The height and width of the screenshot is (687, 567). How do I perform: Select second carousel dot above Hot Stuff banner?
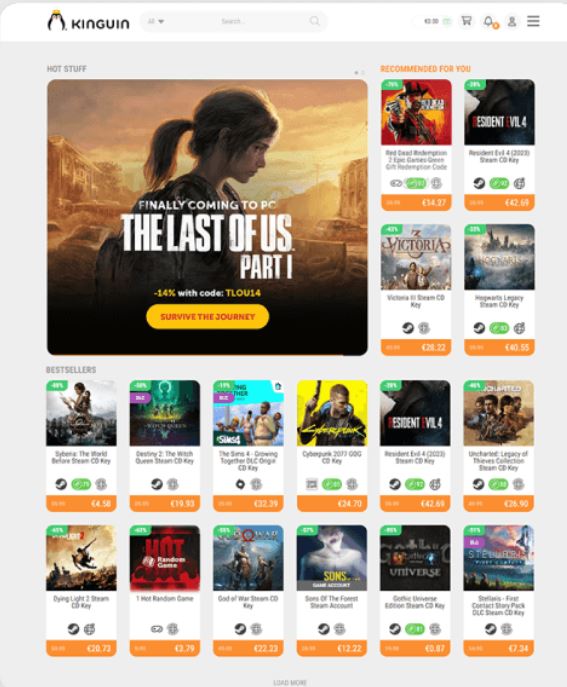click(363, 72)
